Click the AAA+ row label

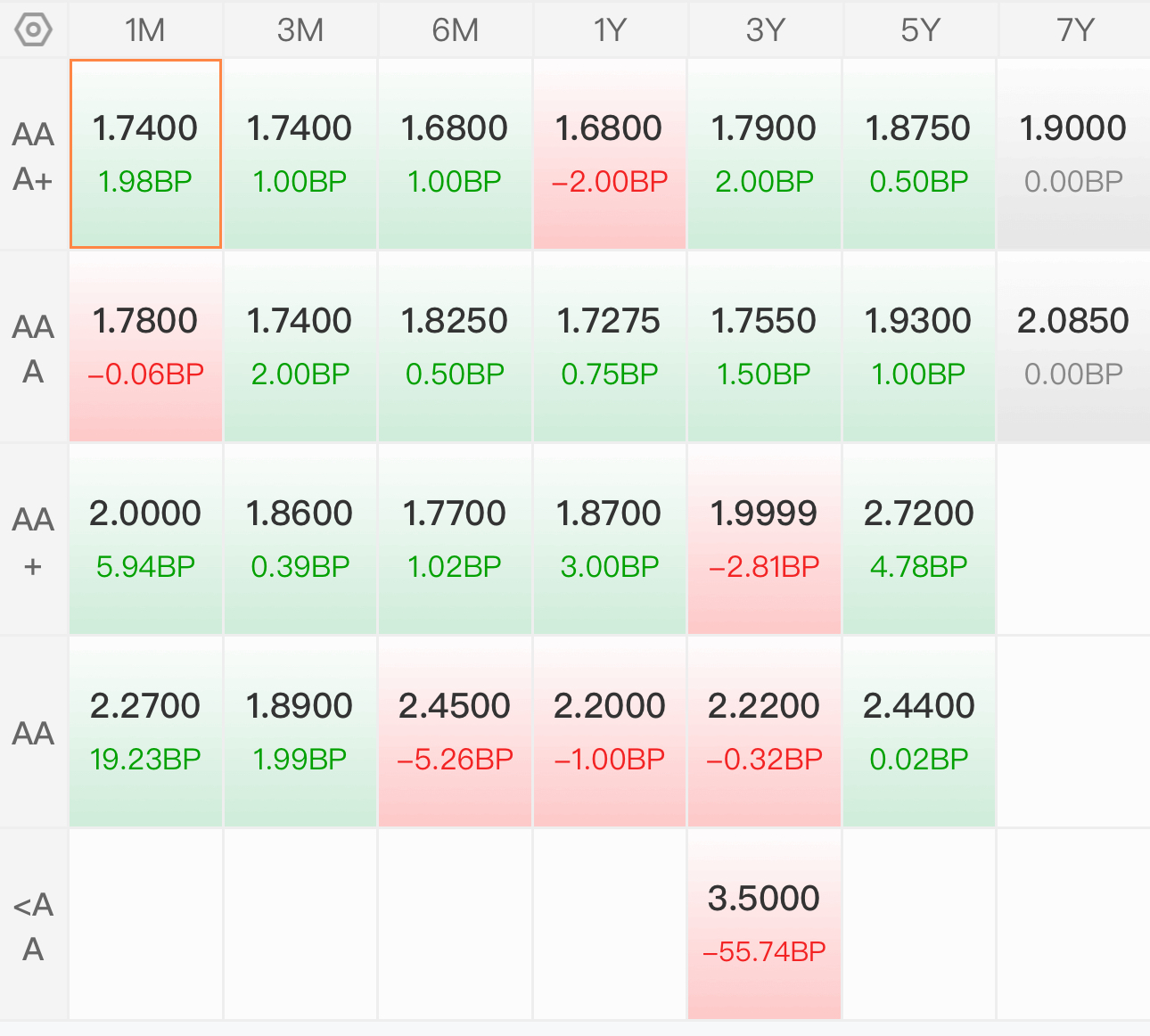tap(34, 156)
